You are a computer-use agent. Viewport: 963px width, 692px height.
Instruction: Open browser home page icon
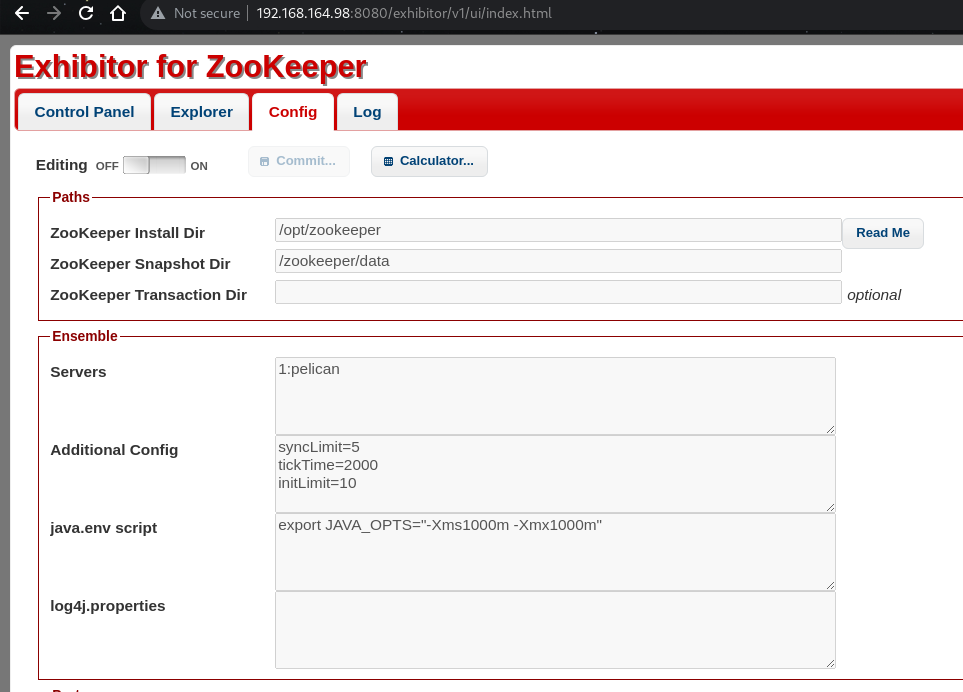click(118, 13)
